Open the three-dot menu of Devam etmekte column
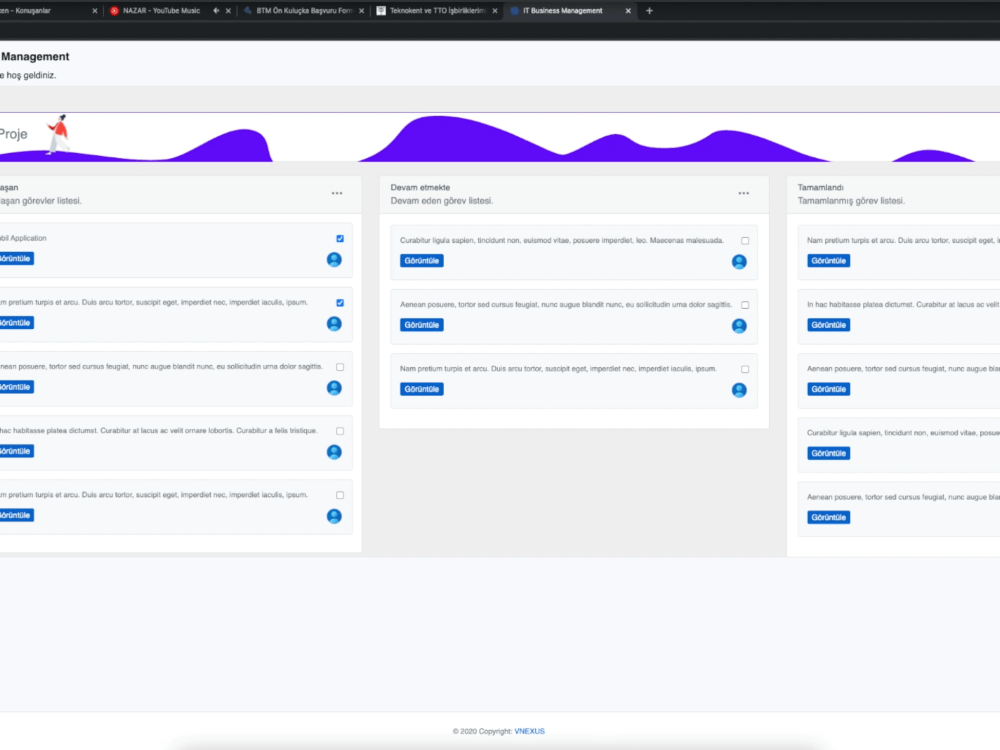 click(x=744, y=193)
